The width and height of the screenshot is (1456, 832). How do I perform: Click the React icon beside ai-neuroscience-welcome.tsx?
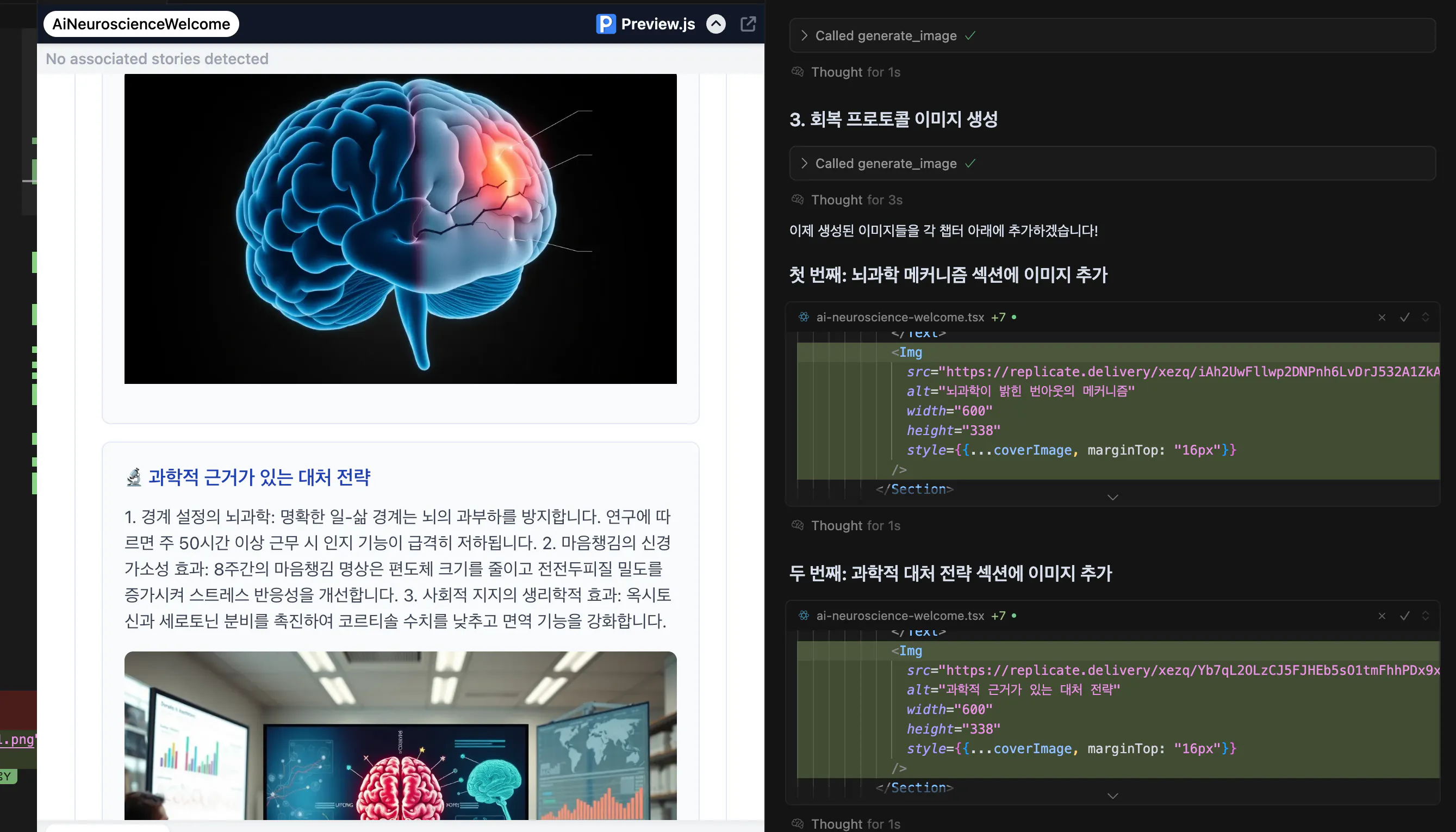tap(803, 317)
